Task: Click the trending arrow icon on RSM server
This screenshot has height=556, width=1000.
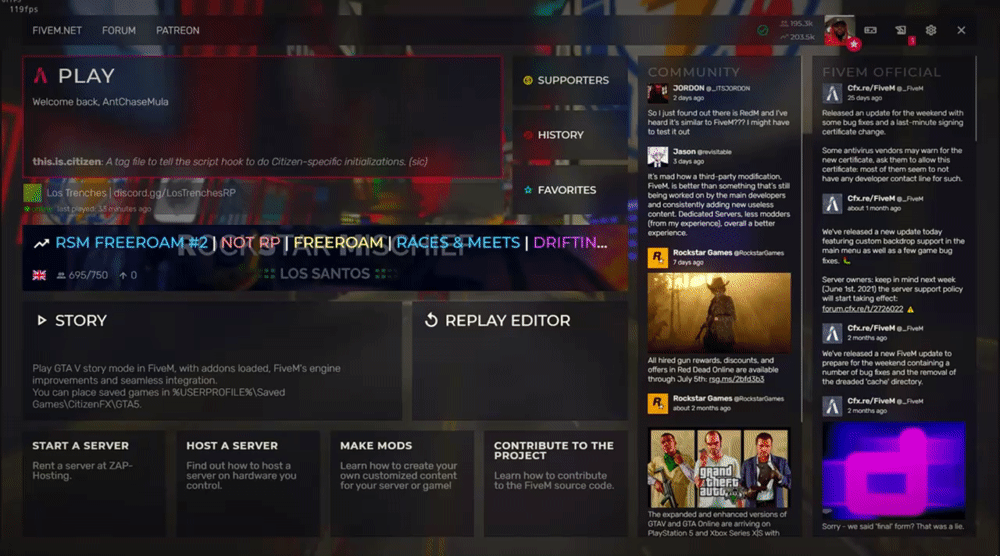Action: tap(41, 243)
